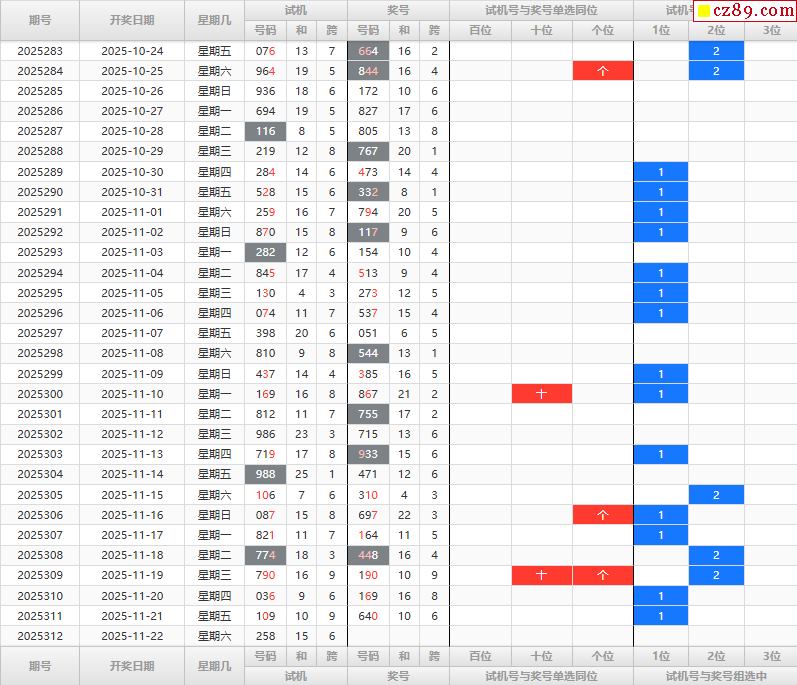The width and height of the screenshot is (797, 685).
Task: Click the red 个 marker in row 2025284
Action: tap(602, 71)
